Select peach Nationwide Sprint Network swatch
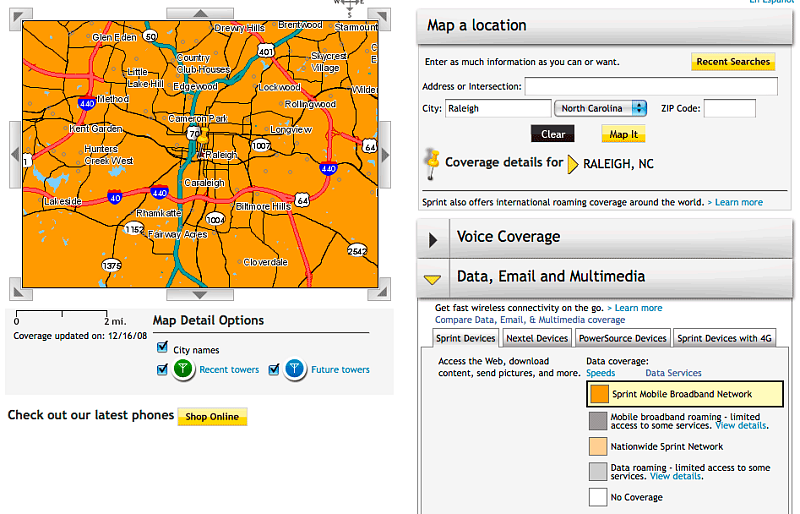The image size is (800, 514). pos(598,446)
